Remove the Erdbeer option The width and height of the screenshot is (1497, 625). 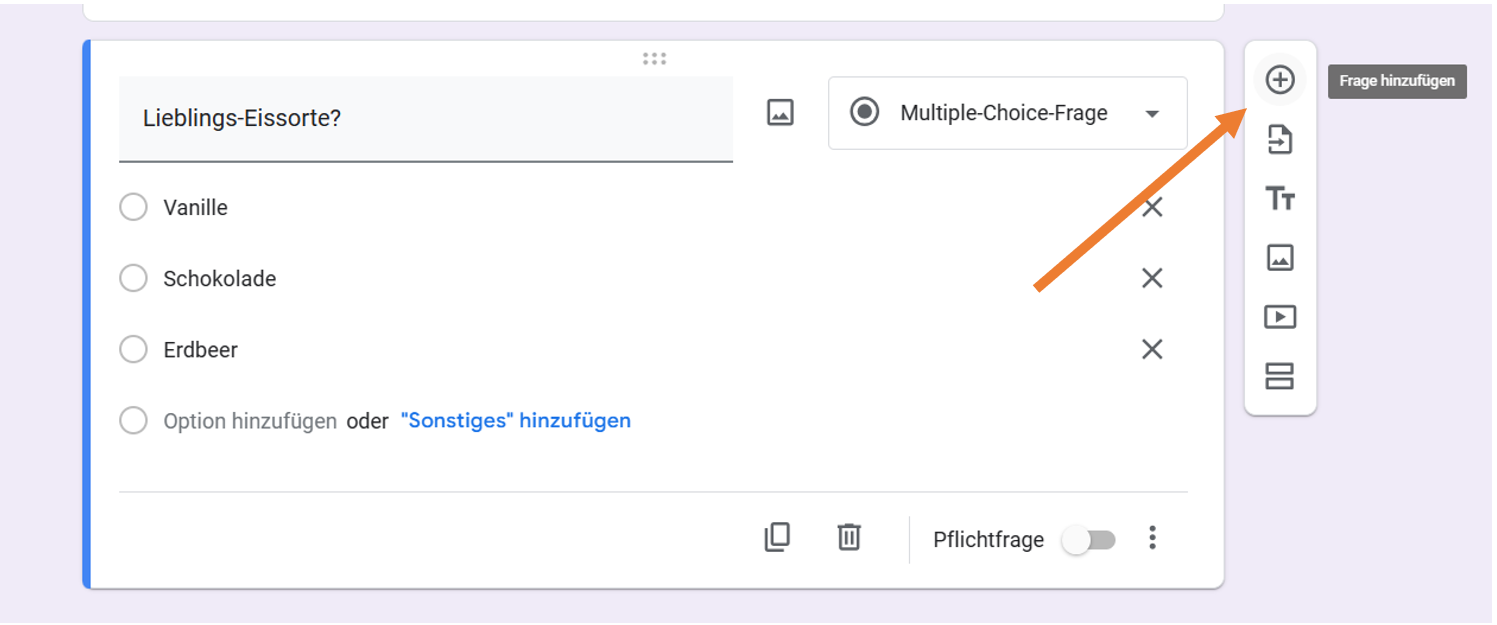(x=1152, y=350)
